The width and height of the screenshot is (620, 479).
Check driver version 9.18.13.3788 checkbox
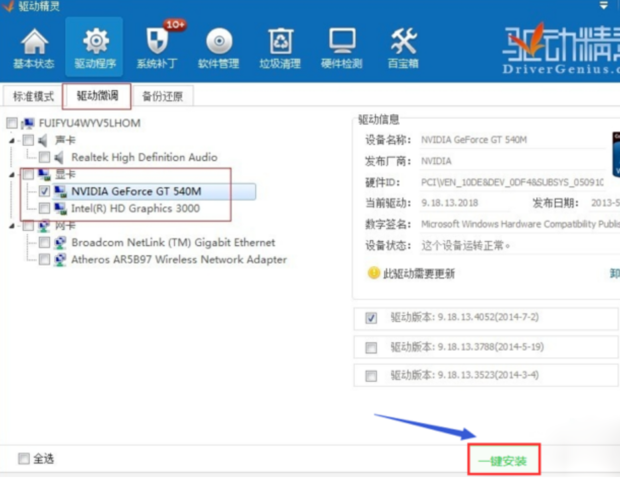[x=371, y=348]
